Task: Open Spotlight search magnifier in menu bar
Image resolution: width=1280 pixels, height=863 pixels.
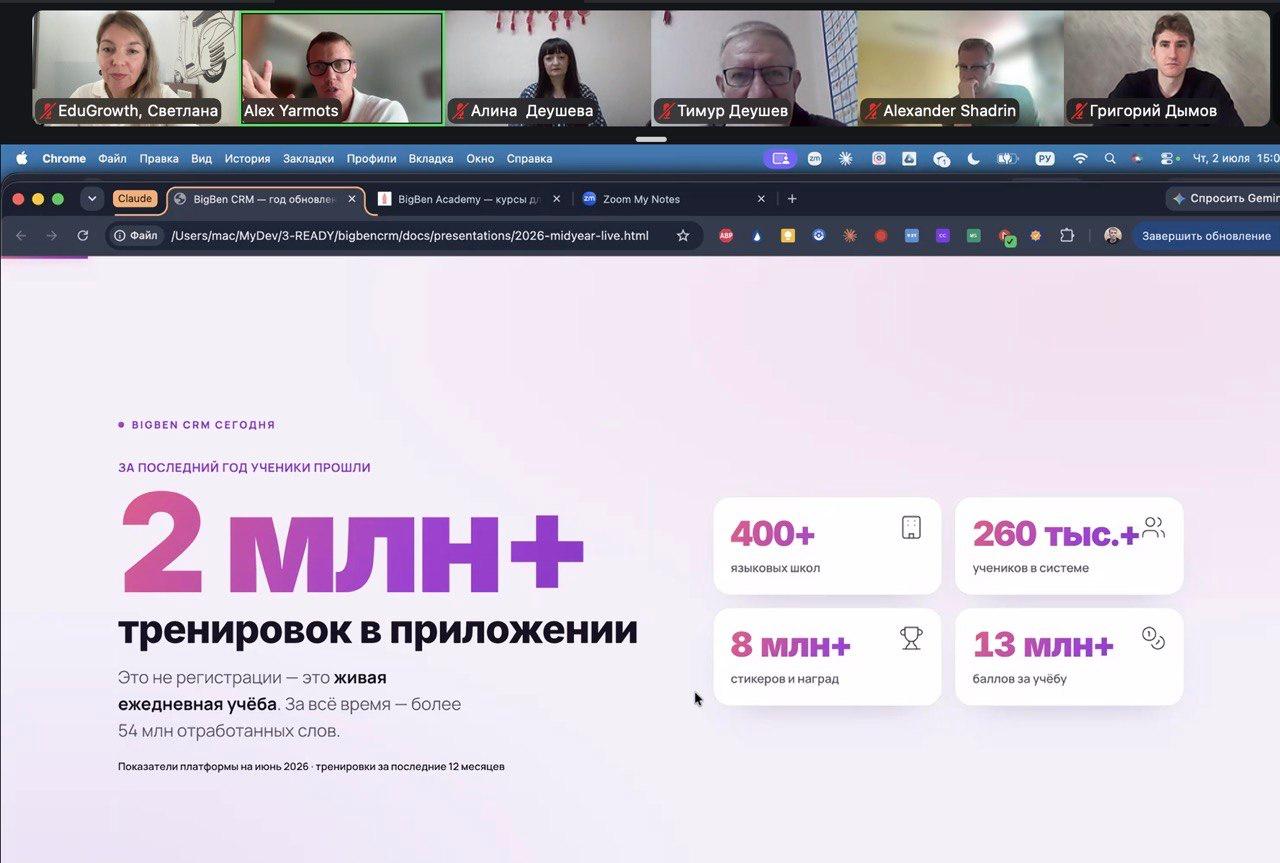Action: coord(1110,158)
